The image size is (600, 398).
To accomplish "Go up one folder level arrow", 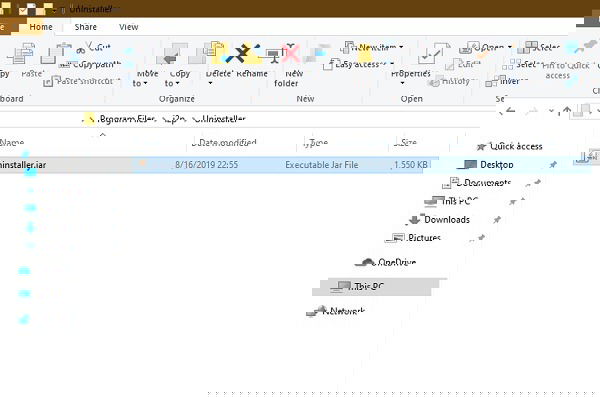I will (567, 111).
